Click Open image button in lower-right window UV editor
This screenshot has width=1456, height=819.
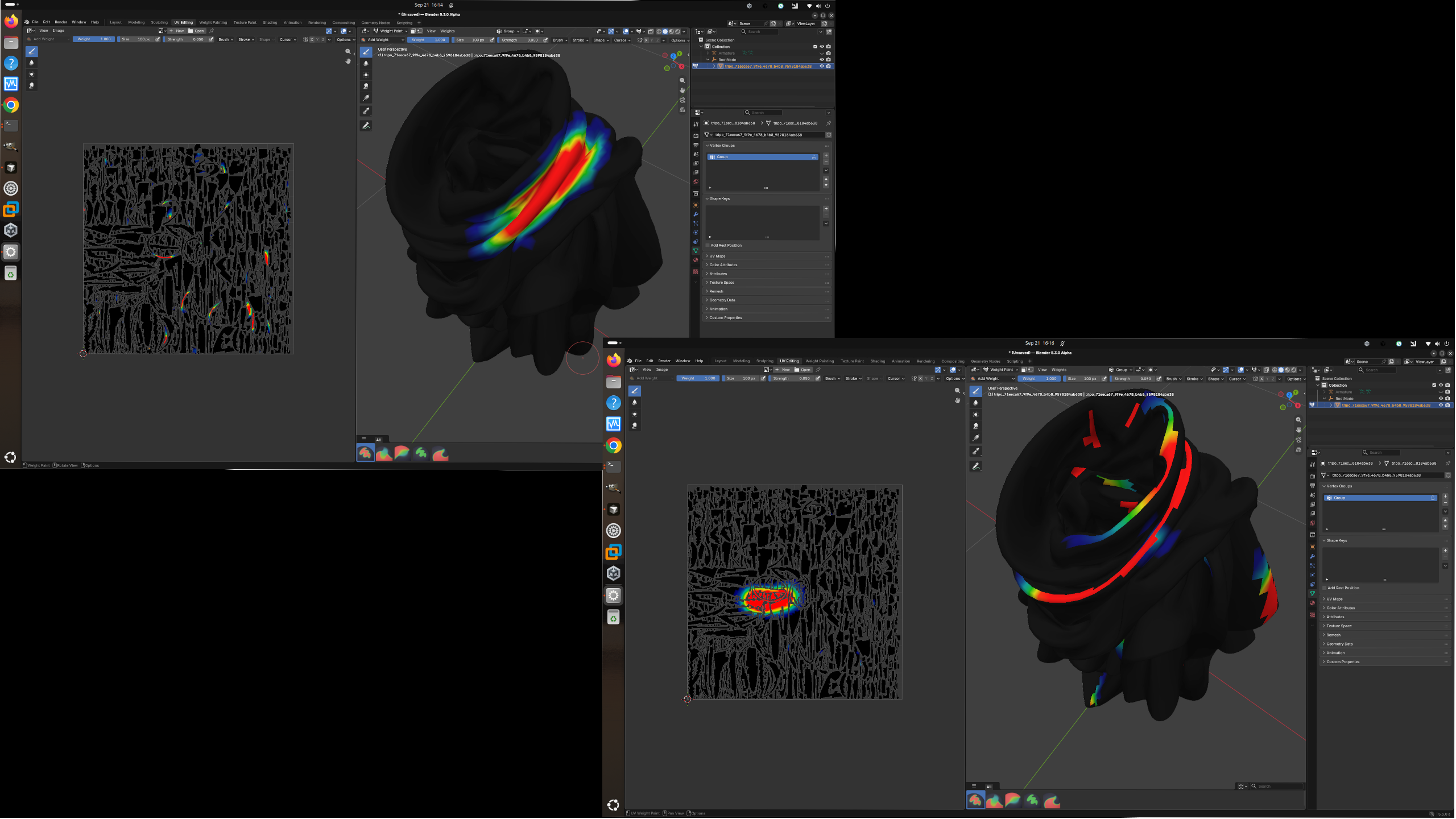click(803, 370)
